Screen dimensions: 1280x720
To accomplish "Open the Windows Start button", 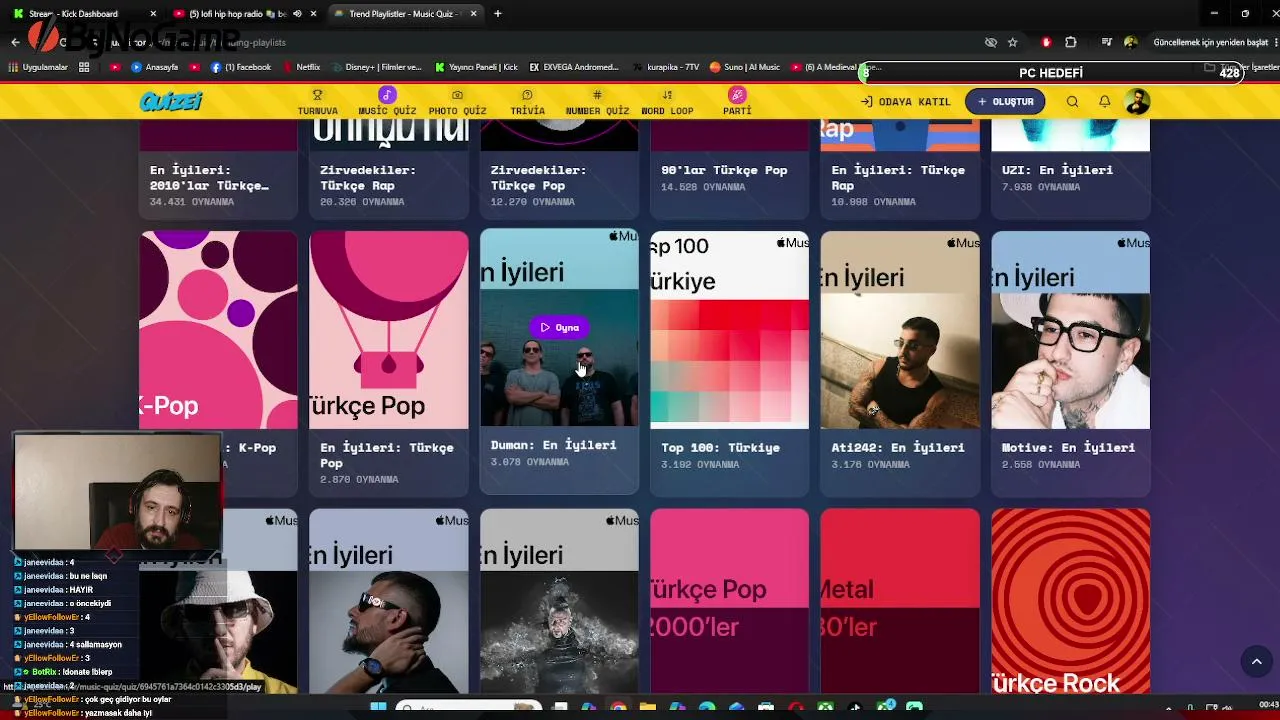I will 378,709.
